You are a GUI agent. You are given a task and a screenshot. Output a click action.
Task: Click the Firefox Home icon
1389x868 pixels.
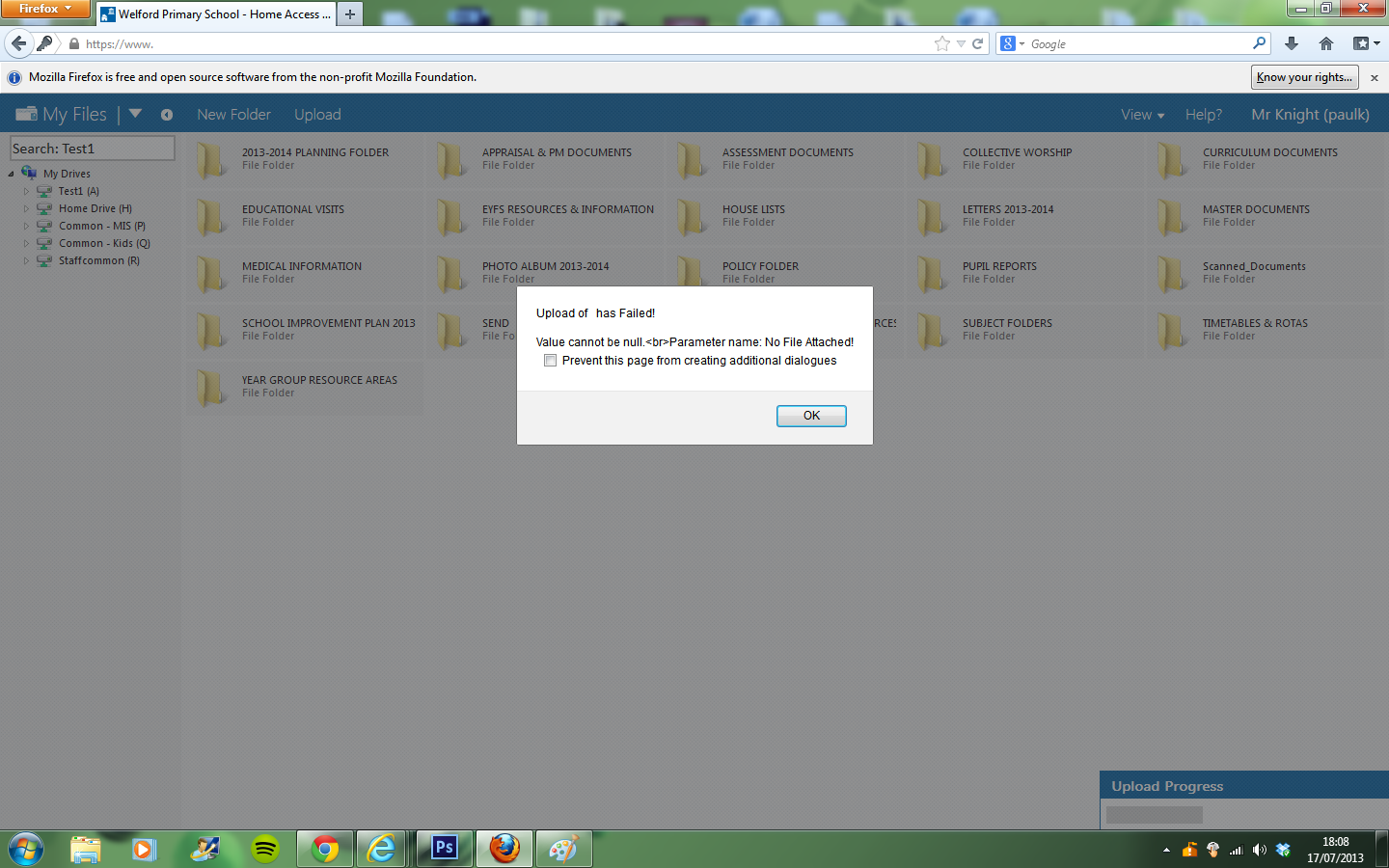pos(1326,43)
